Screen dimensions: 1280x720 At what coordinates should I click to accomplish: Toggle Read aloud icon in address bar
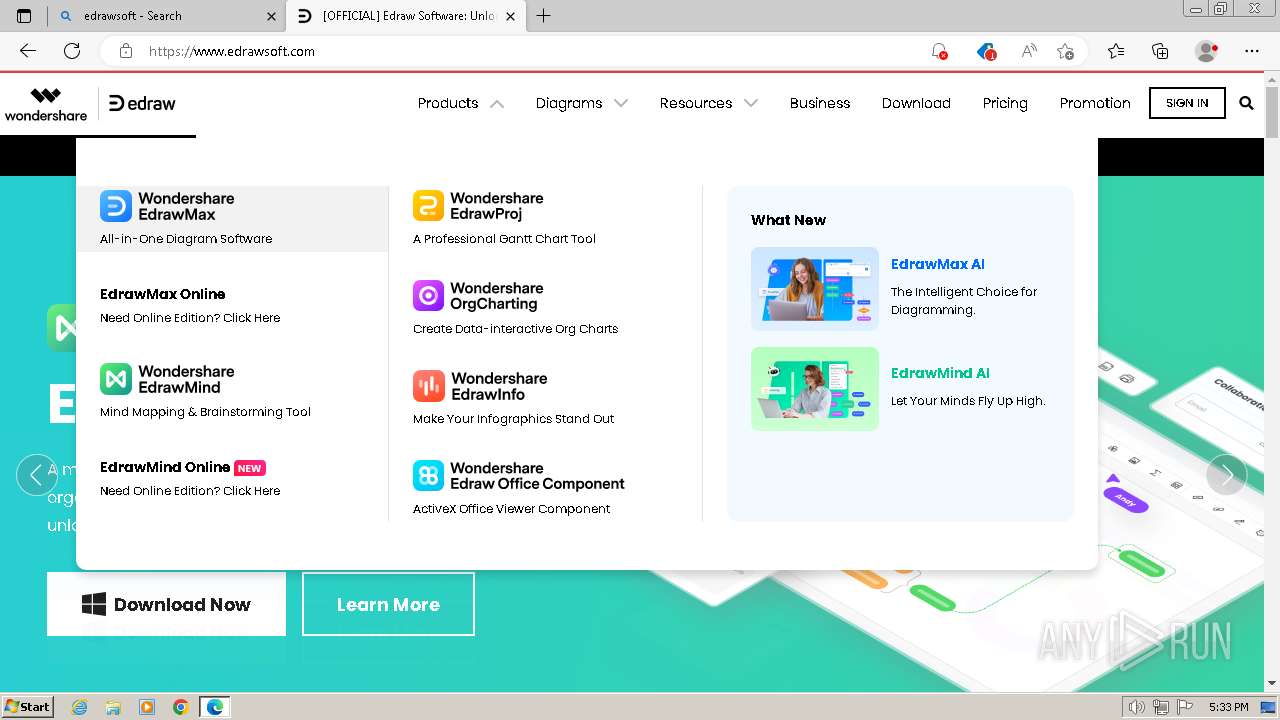1028,51
